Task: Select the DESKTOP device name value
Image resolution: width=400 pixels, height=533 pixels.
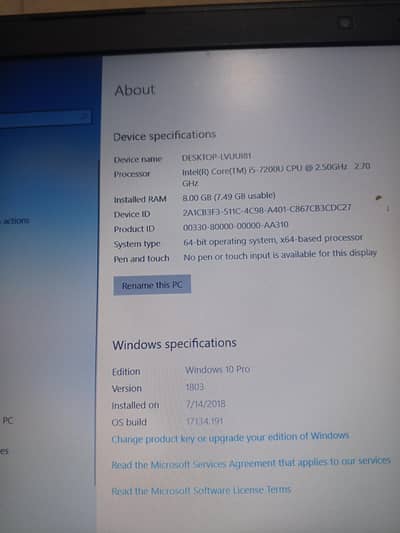Action: click(x=216, y=157)
